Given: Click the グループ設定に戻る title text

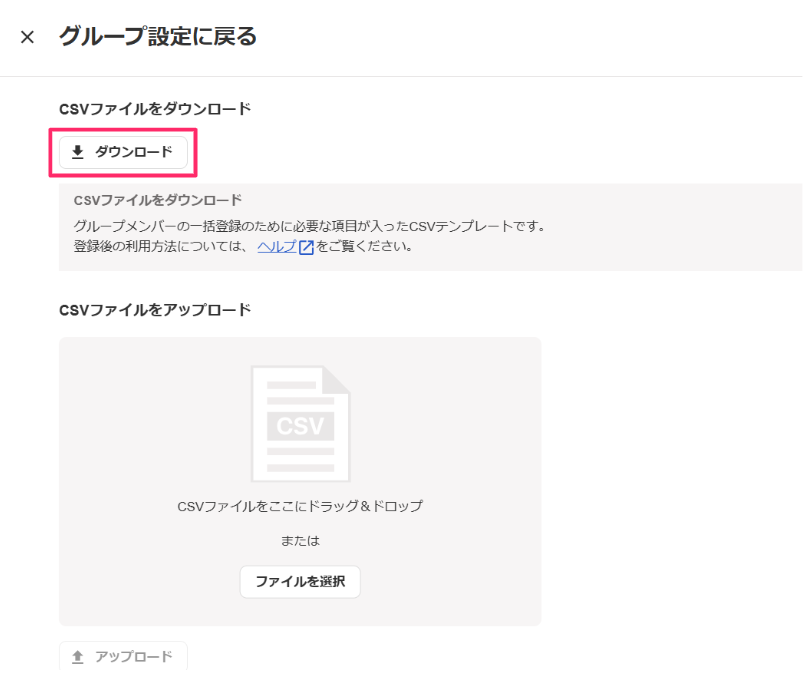Looking at the screenshot, I should (x=158, y=37).
